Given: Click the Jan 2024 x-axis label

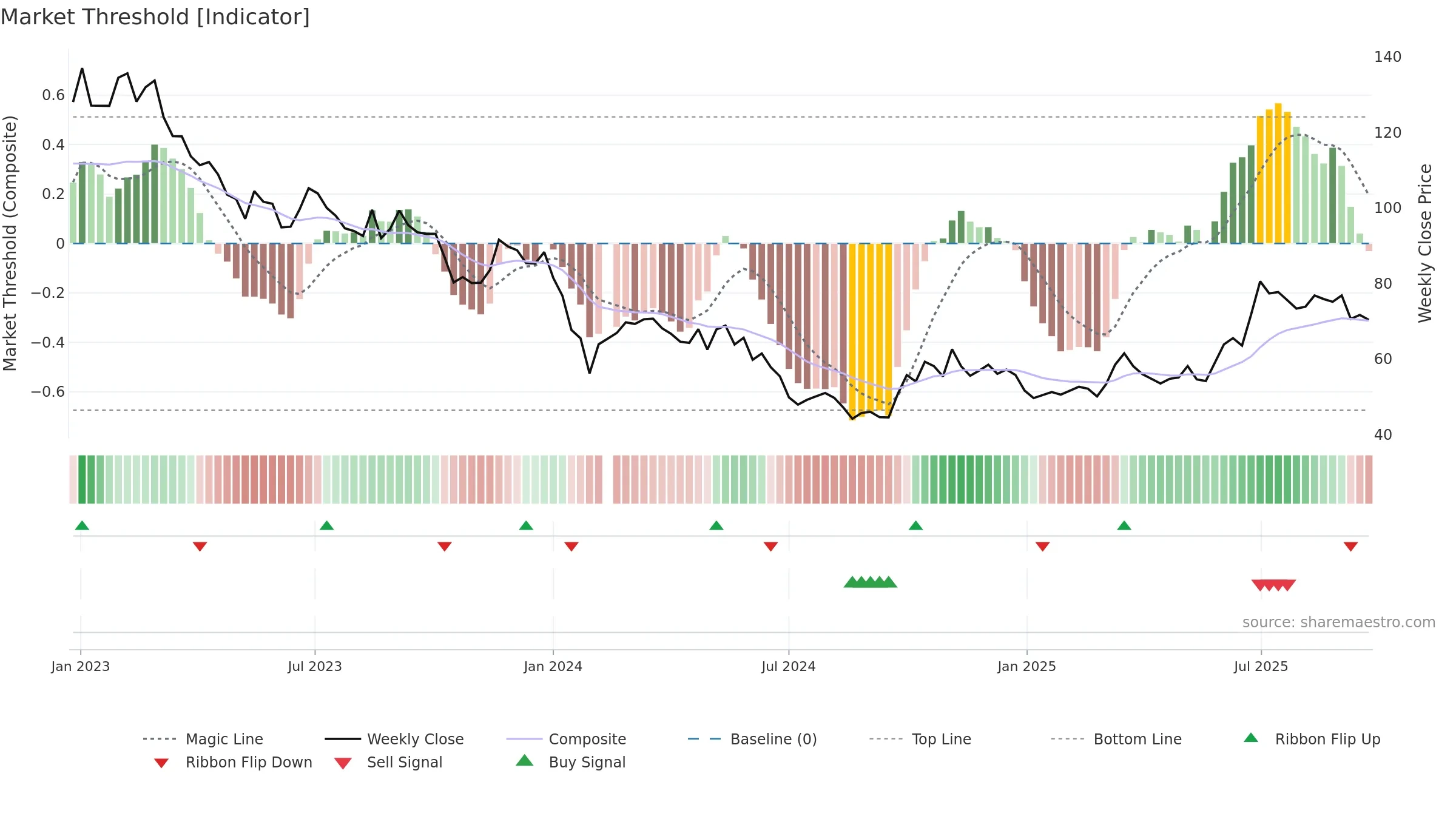Looking at the screenshot, I should tap(553, 666).
